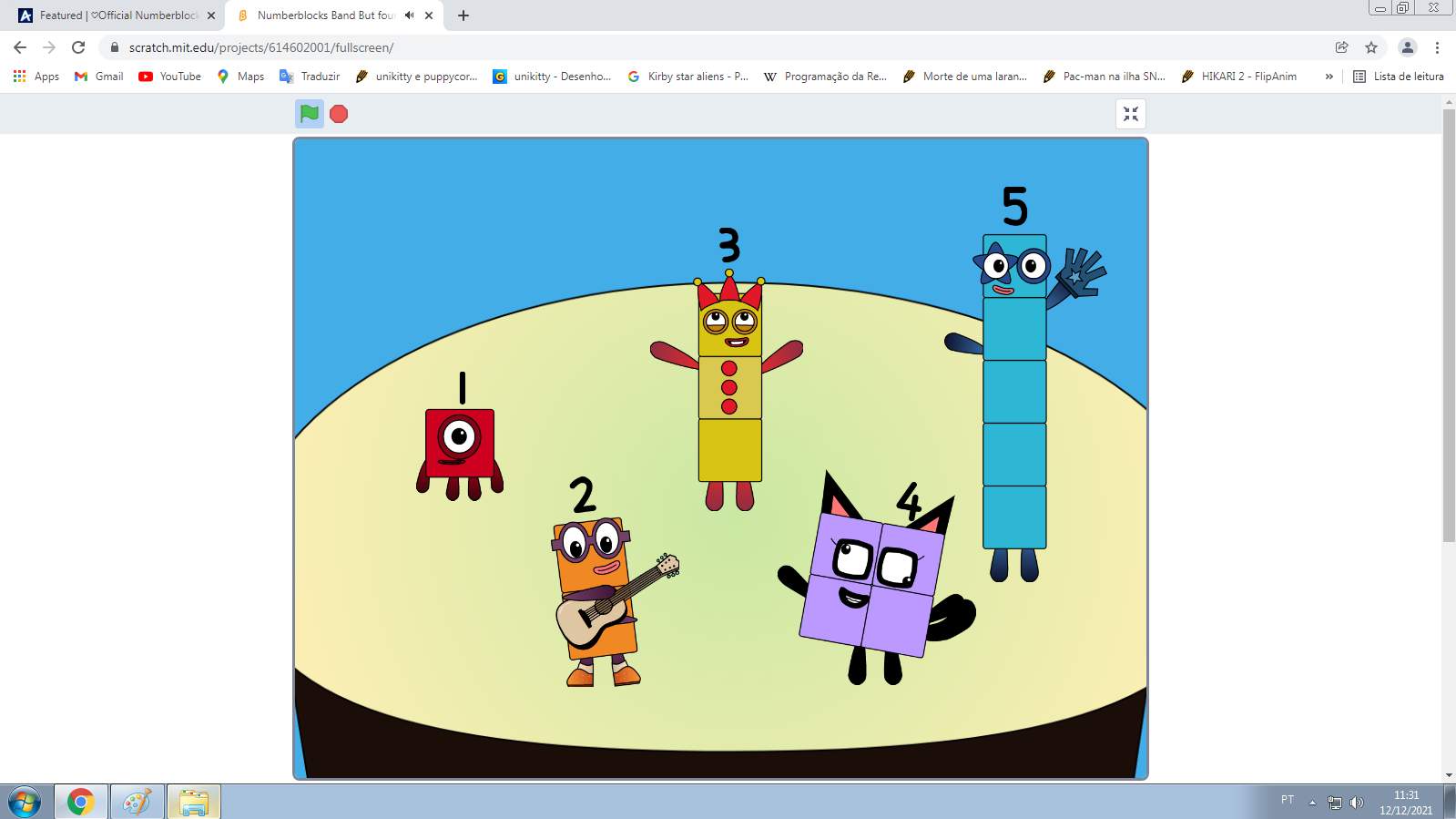Reload the current page
Image resolution: width=1456 pixels, height=819 pixels.
point(78,47)
